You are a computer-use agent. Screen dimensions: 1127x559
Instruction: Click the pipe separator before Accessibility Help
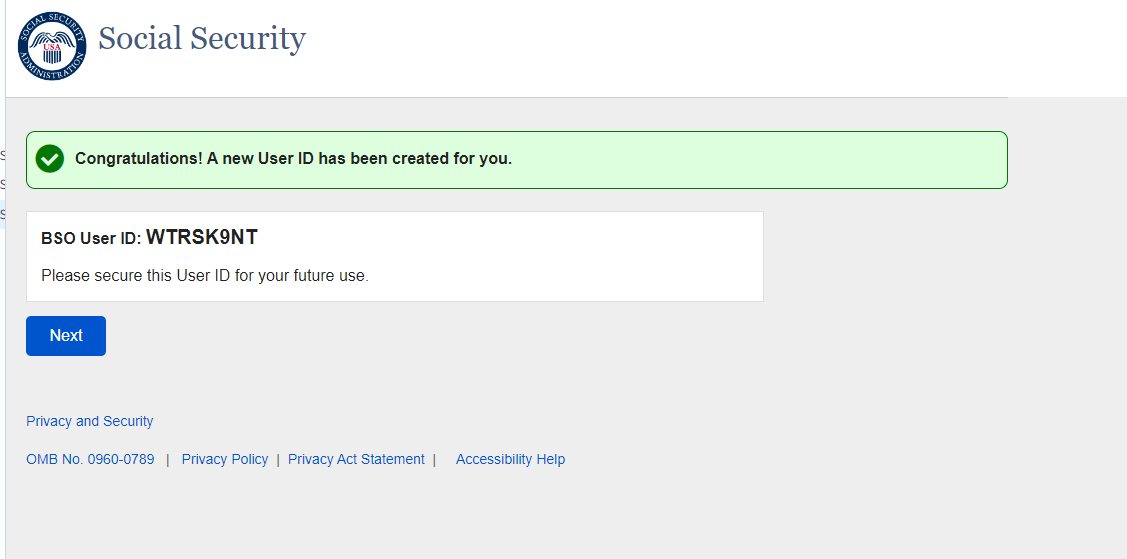(x=435, y=459)
